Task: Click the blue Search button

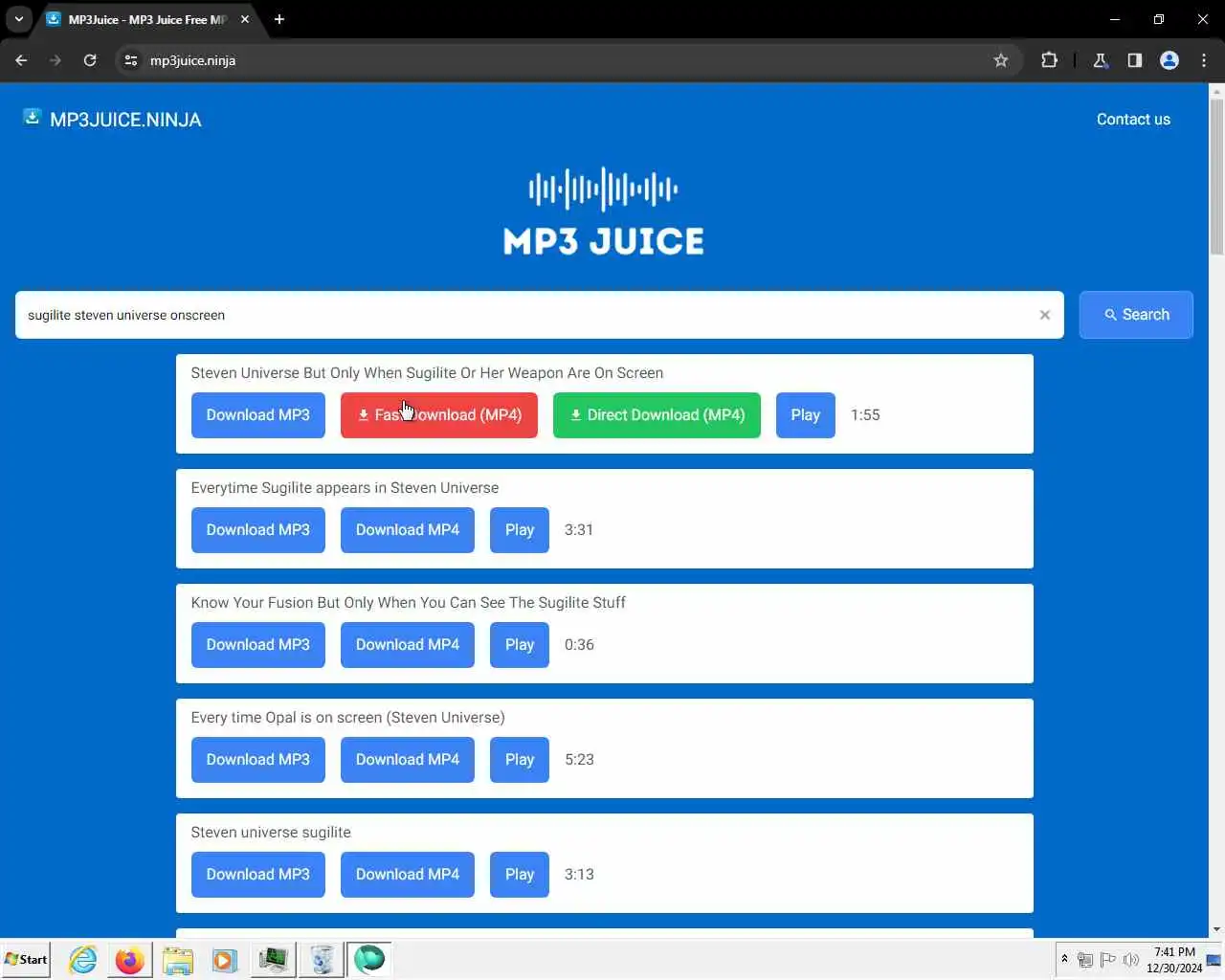Action: (x=1136, y=315)
